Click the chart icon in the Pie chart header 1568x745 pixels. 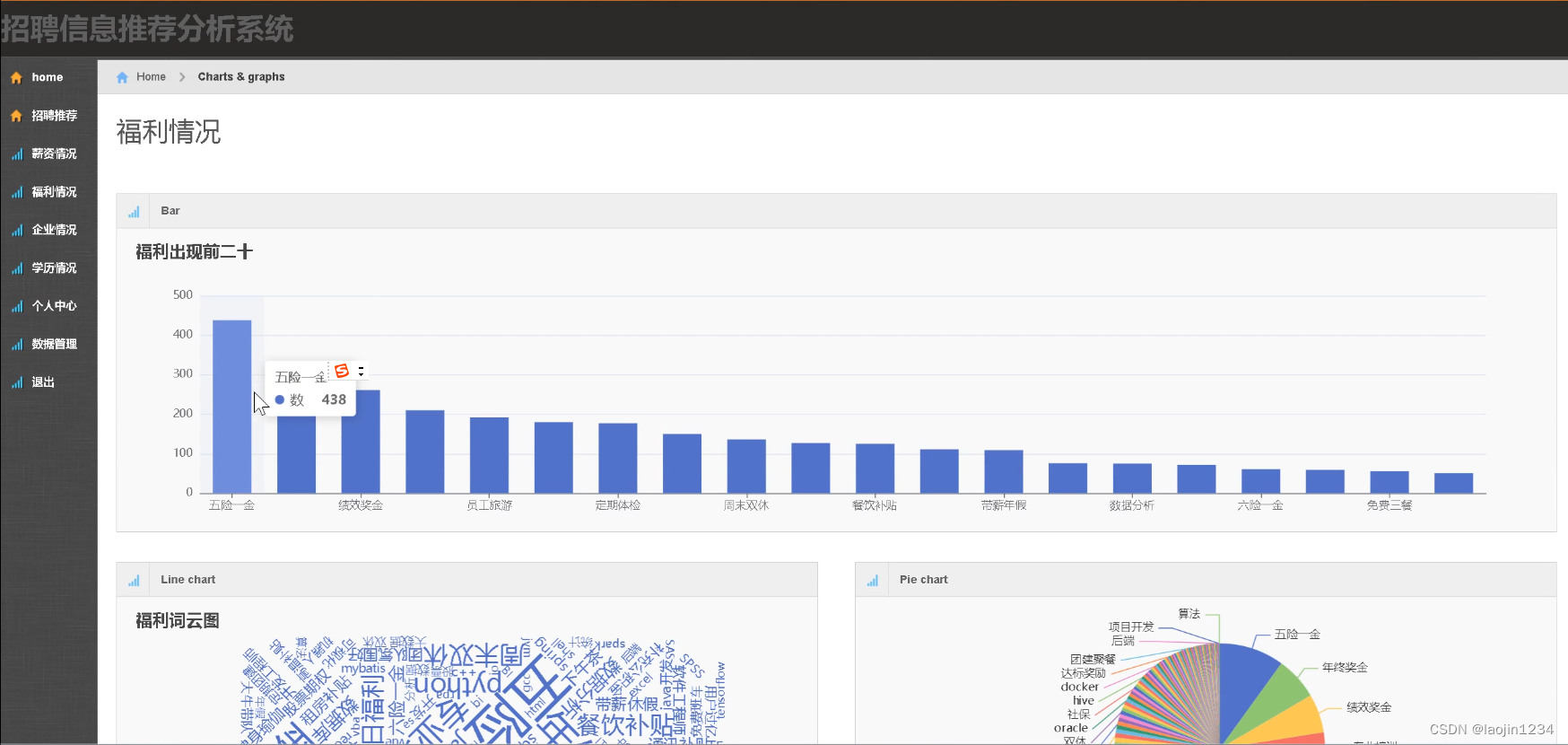pyautogui.click(x=873, y=581)
